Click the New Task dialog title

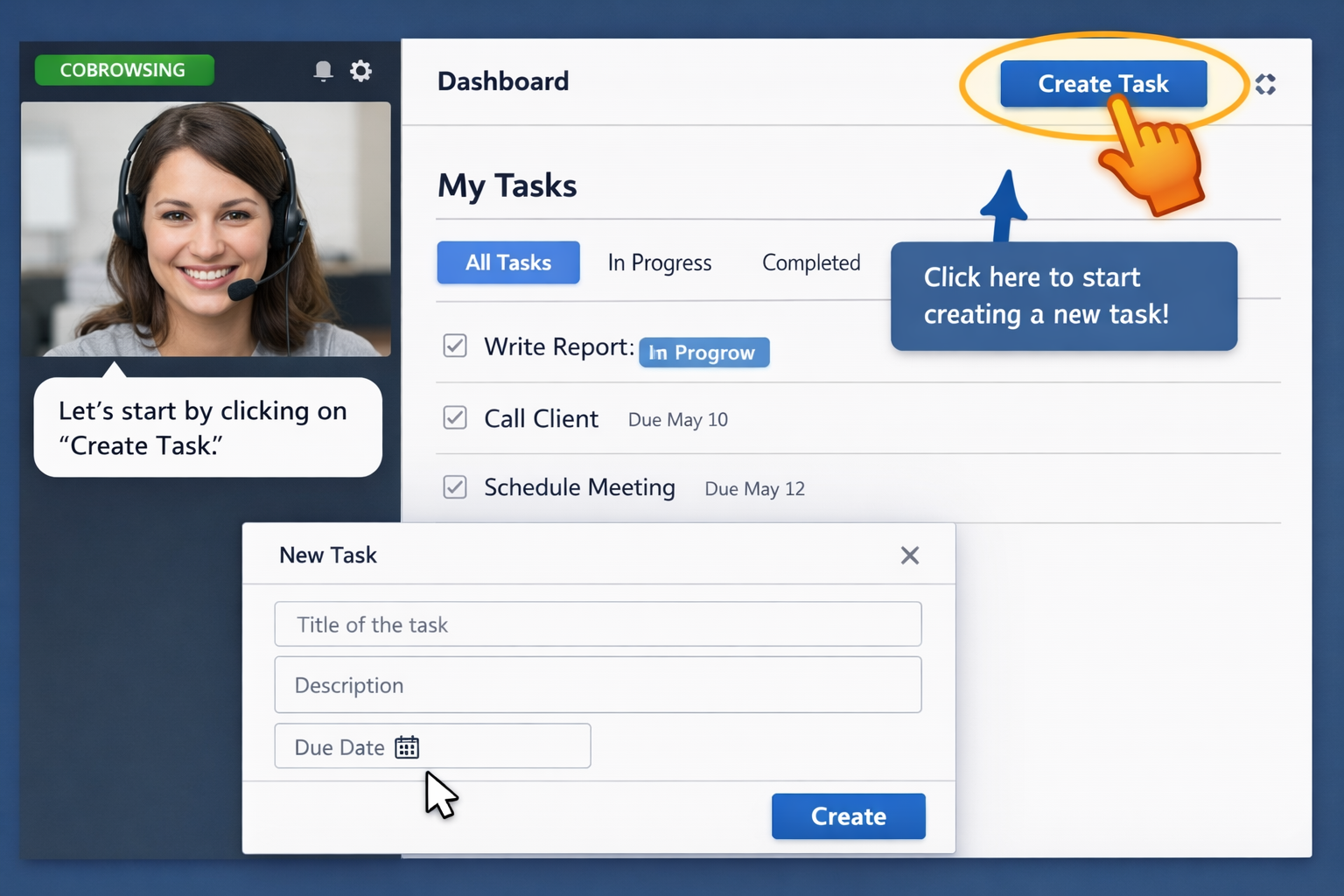(x=328, y=555)
